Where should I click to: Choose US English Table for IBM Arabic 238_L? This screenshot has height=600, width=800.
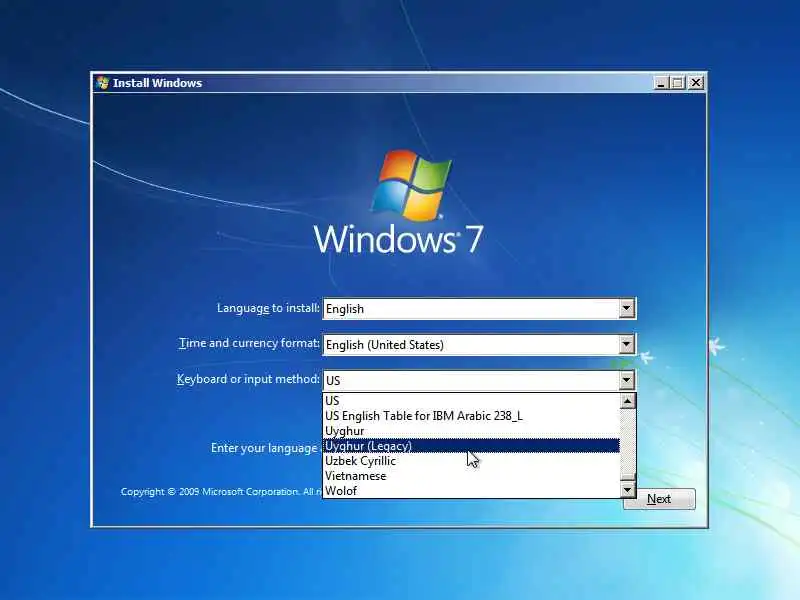click(x=471, y=416)
